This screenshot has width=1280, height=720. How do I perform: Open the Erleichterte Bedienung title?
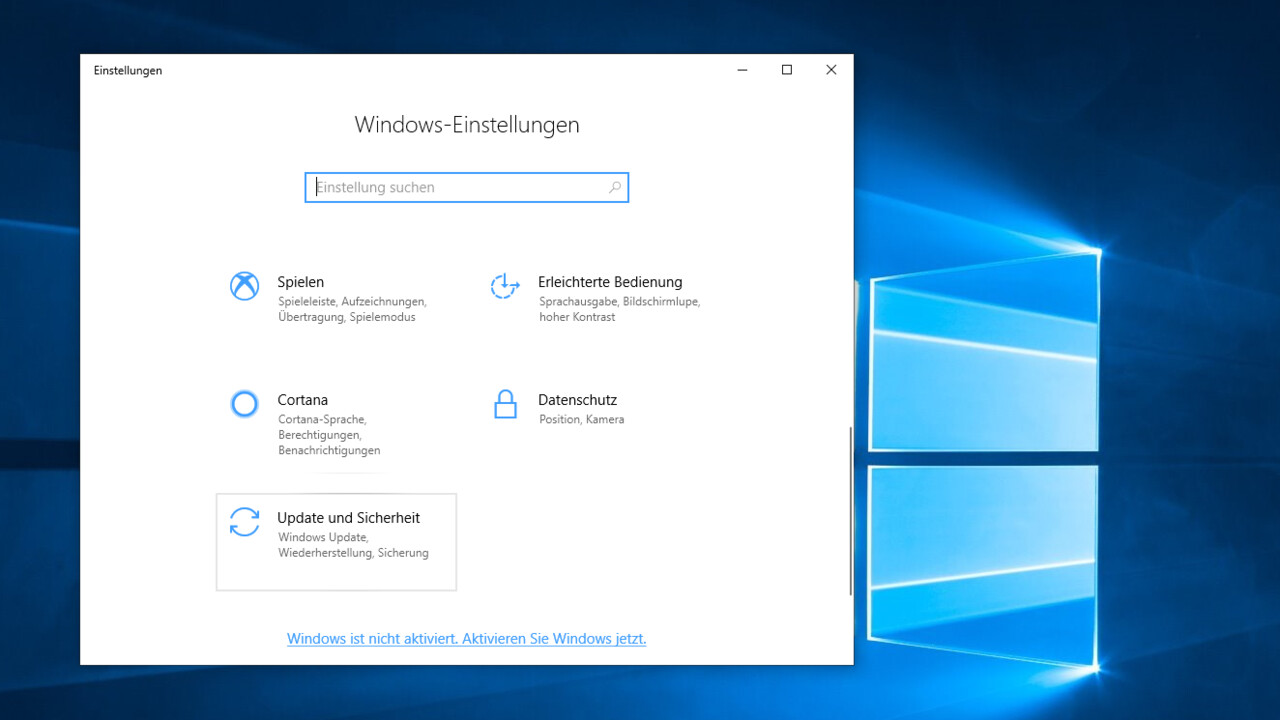pyautogui.click(x=610, y=282)
